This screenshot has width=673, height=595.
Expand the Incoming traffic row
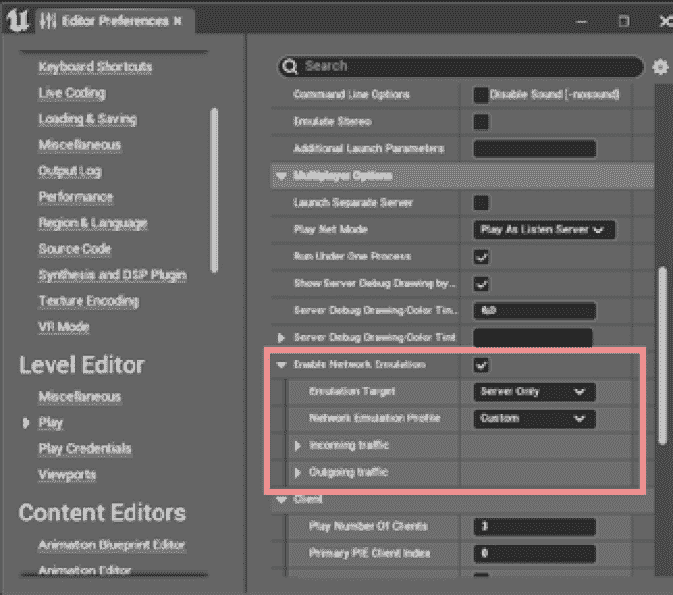(297, 446)
